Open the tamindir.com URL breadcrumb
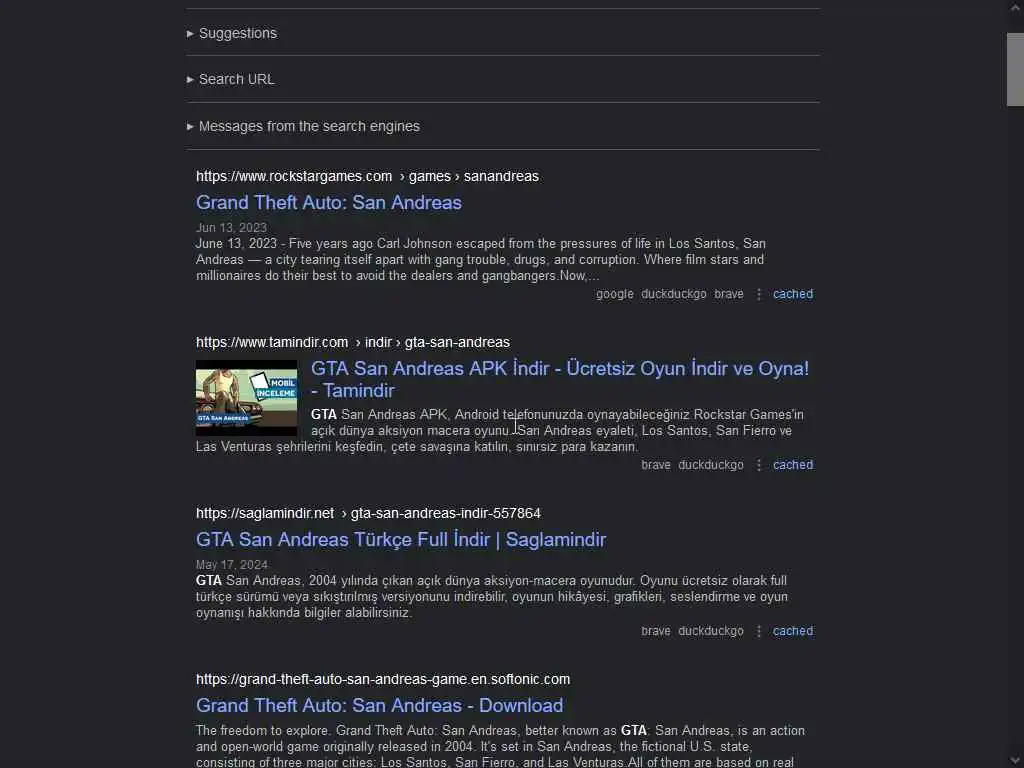The image size is (1024, 768). (353, 342)
